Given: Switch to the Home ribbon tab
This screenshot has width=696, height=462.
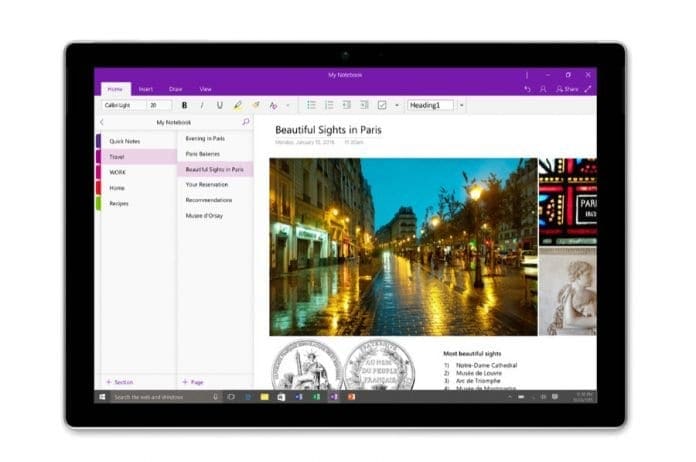Looking at the screenshot, I should (115, 89).
